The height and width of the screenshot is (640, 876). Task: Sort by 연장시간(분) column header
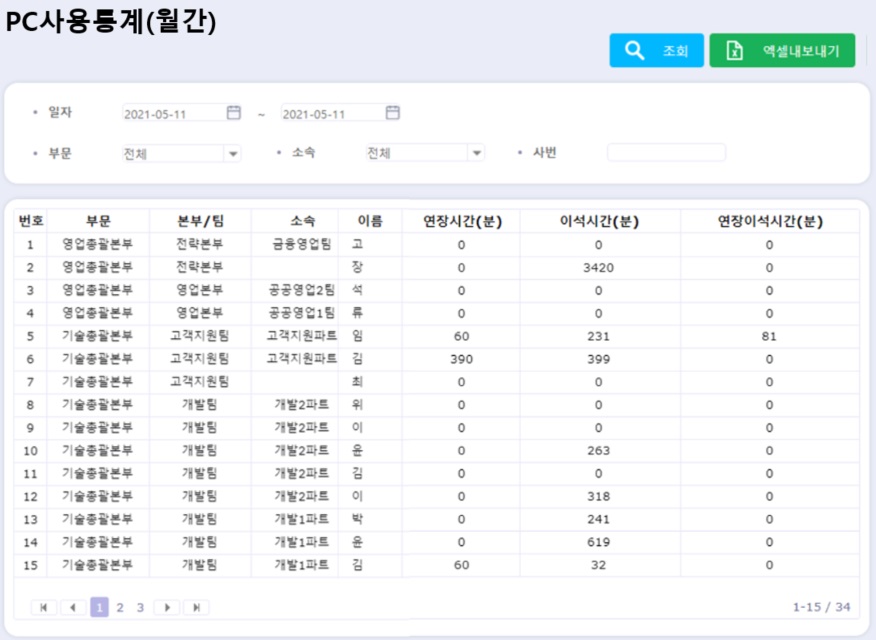(x=461, y=221)
